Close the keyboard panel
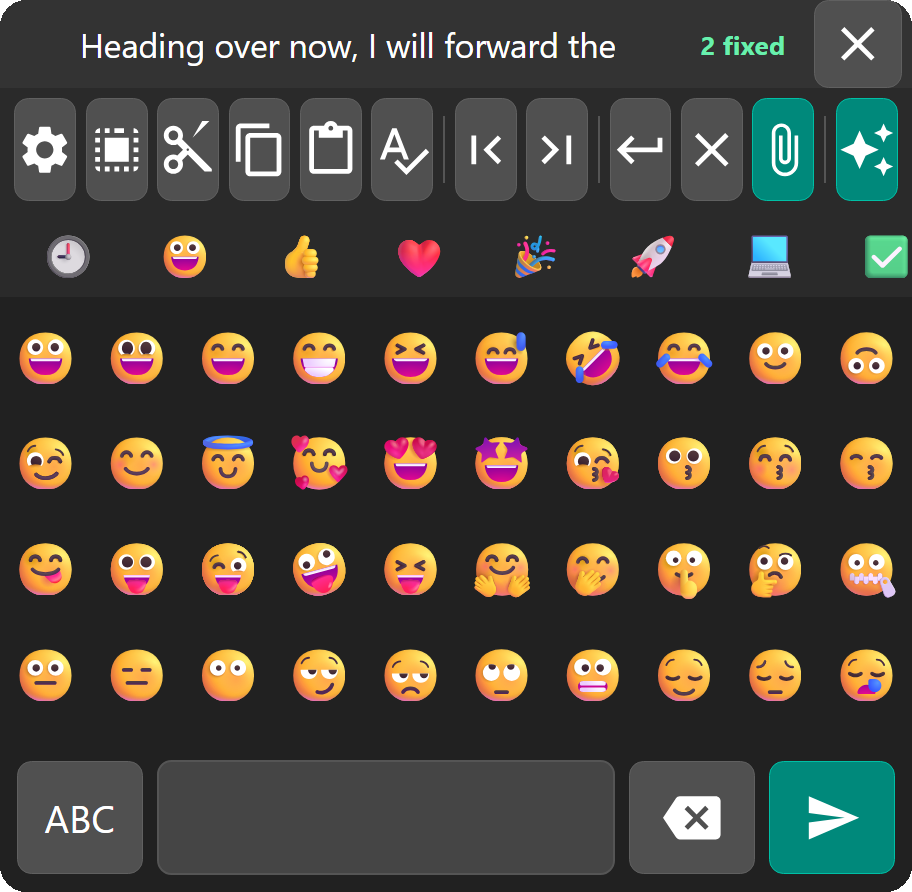The height and width of the screenshot is (892, 912). (858, 44)
